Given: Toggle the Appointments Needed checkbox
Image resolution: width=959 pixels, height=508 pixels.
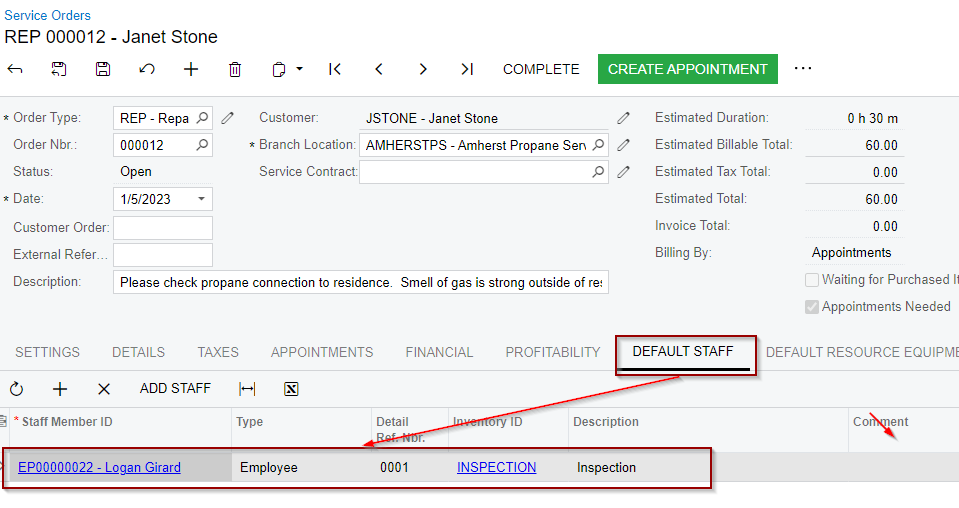Looking at the screenshot, I should [x=812, y=307].
